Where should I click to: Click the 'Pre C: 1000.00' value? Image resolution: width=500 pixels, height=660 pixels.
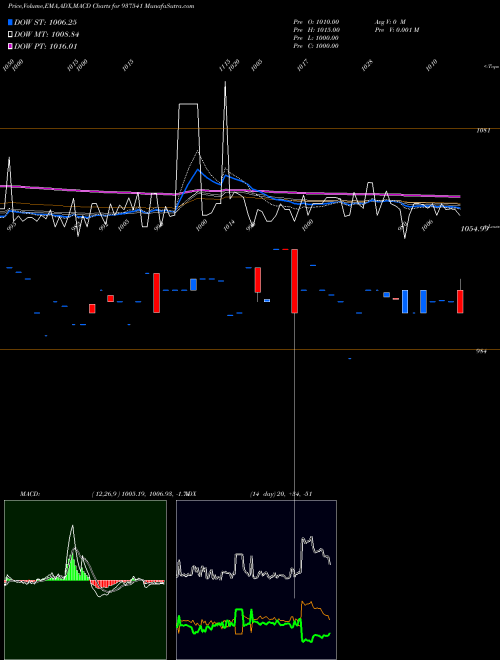pyautogui.click(x=316, y=46)
